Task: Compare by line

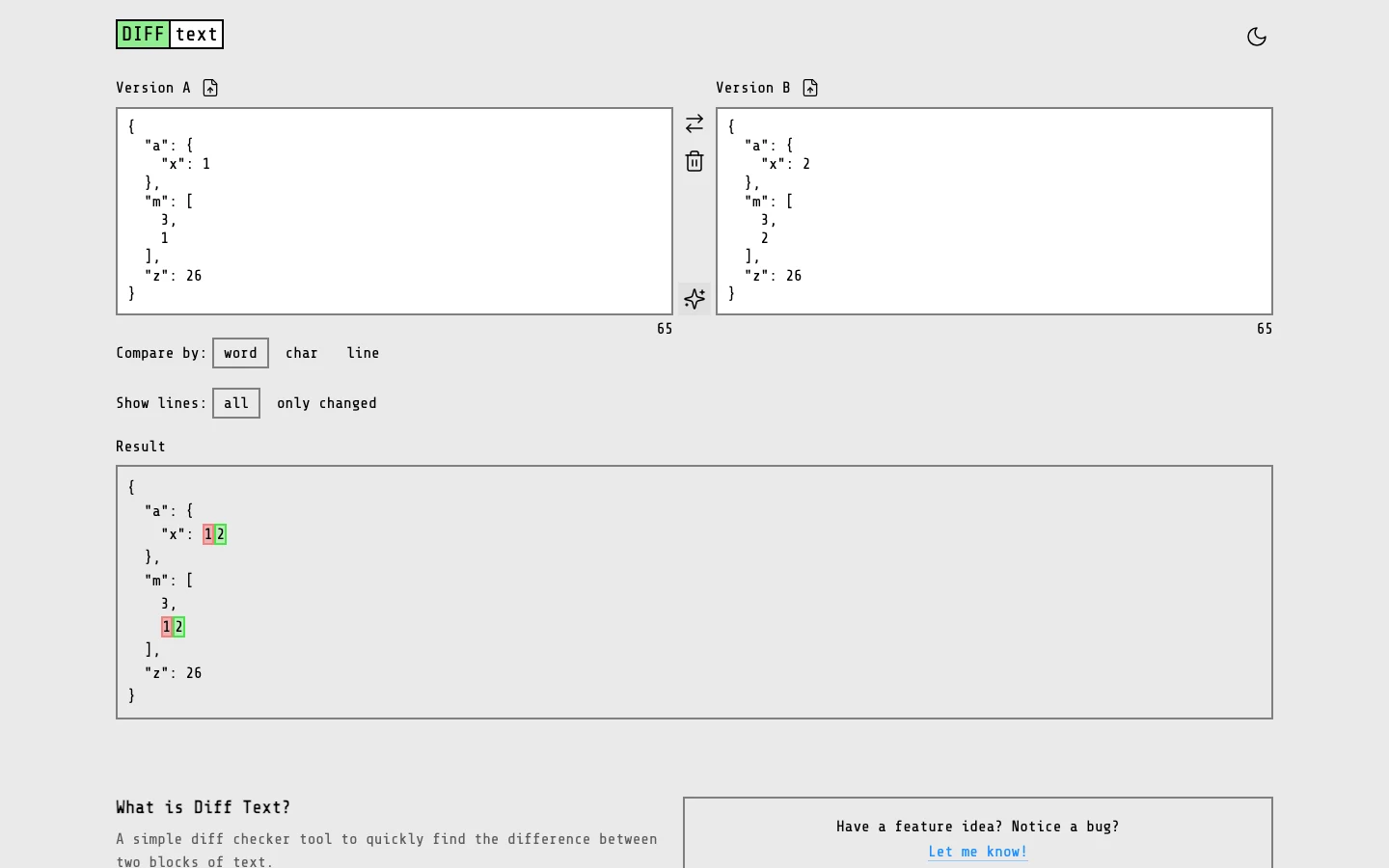Action: (364, 353)
